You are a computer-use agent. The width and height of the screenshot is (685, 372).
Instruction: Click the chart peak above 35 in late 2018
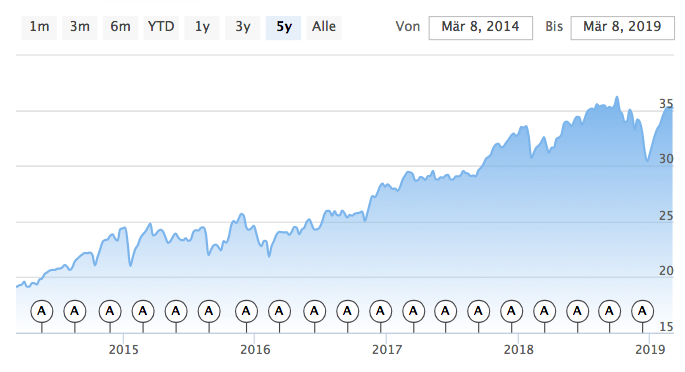click(617, 97)
